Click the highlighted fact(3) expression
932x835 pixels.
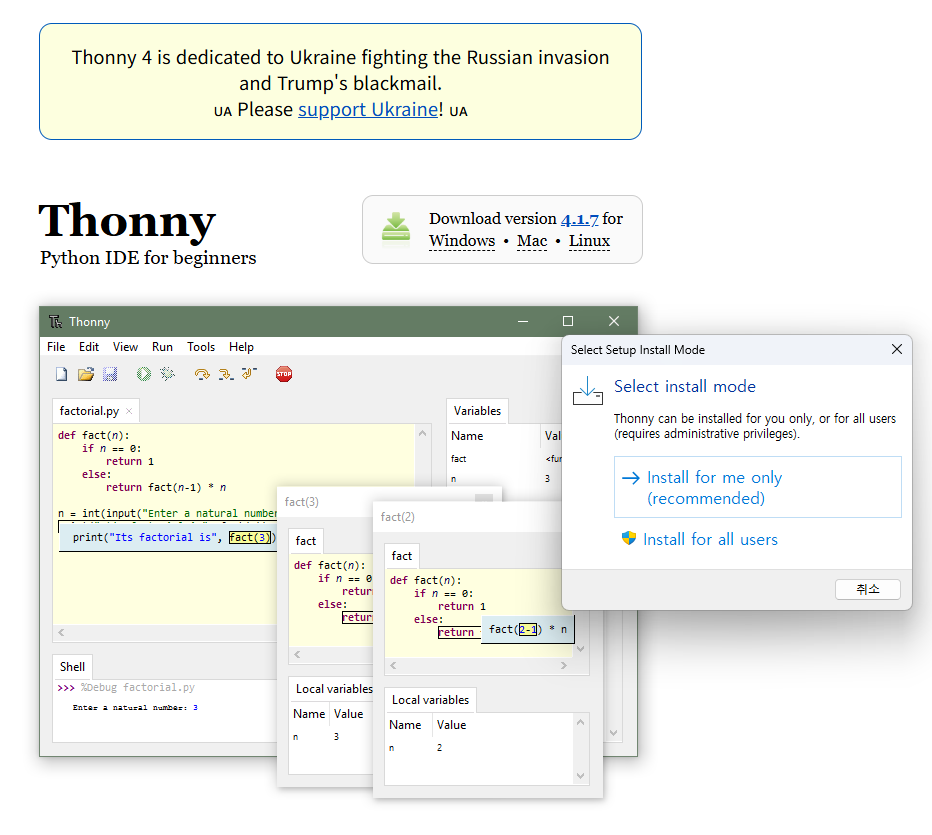250,537
